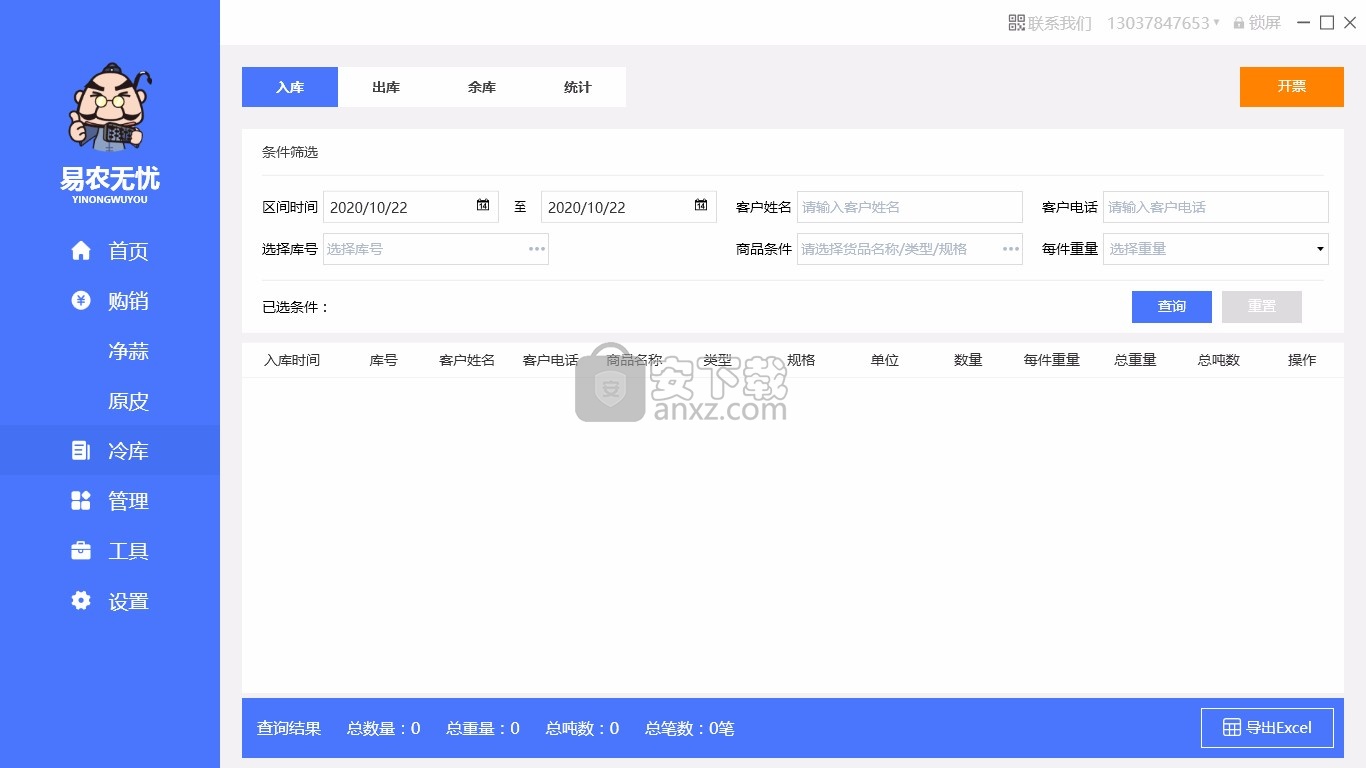The height and width of the screenshot is (768, 1366).
Task: Click the QR code 联系我们 icon
Action: point(1016,22)
